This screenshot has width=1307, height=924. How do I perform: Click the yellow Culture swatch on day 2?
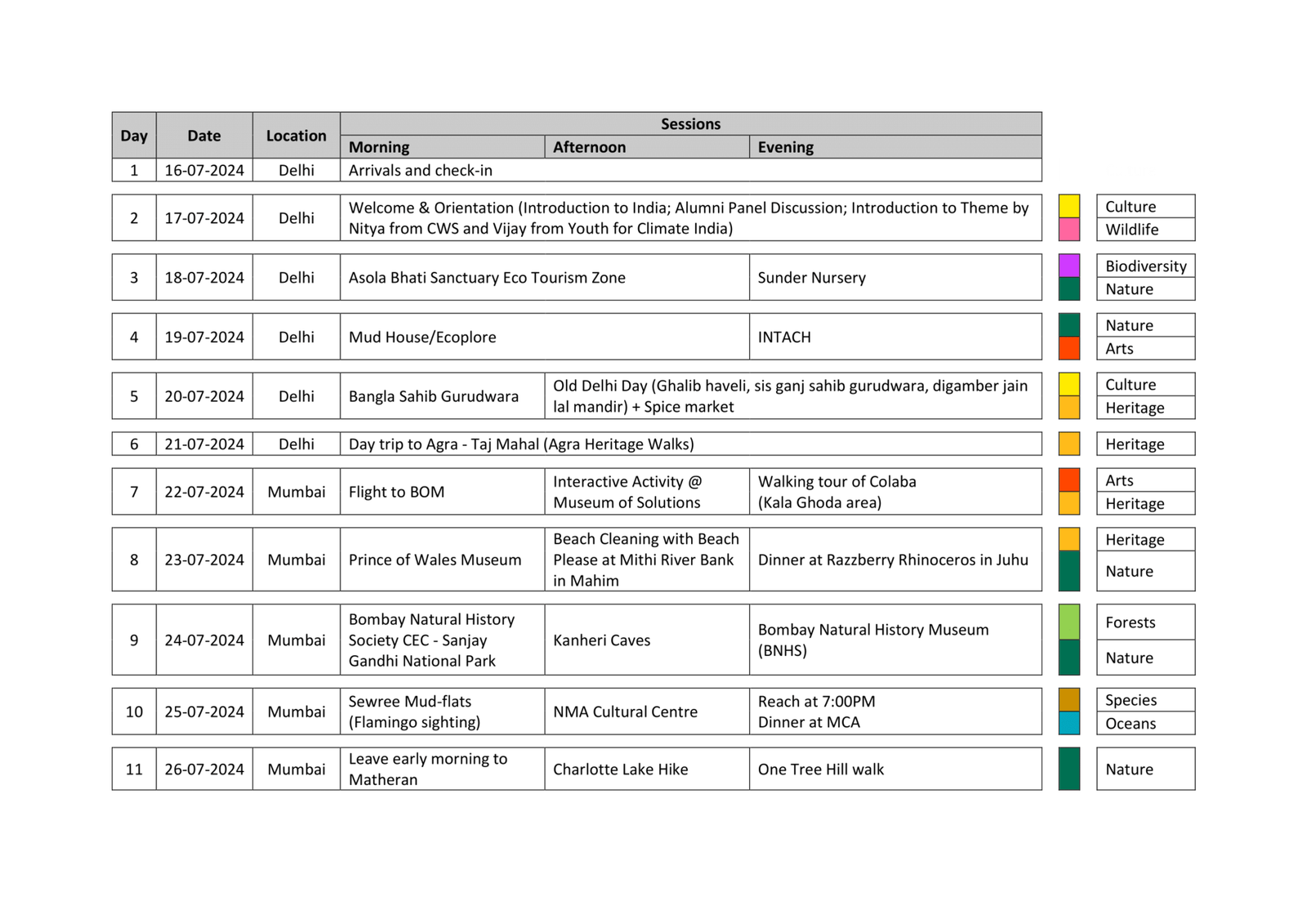point(1069,206)
